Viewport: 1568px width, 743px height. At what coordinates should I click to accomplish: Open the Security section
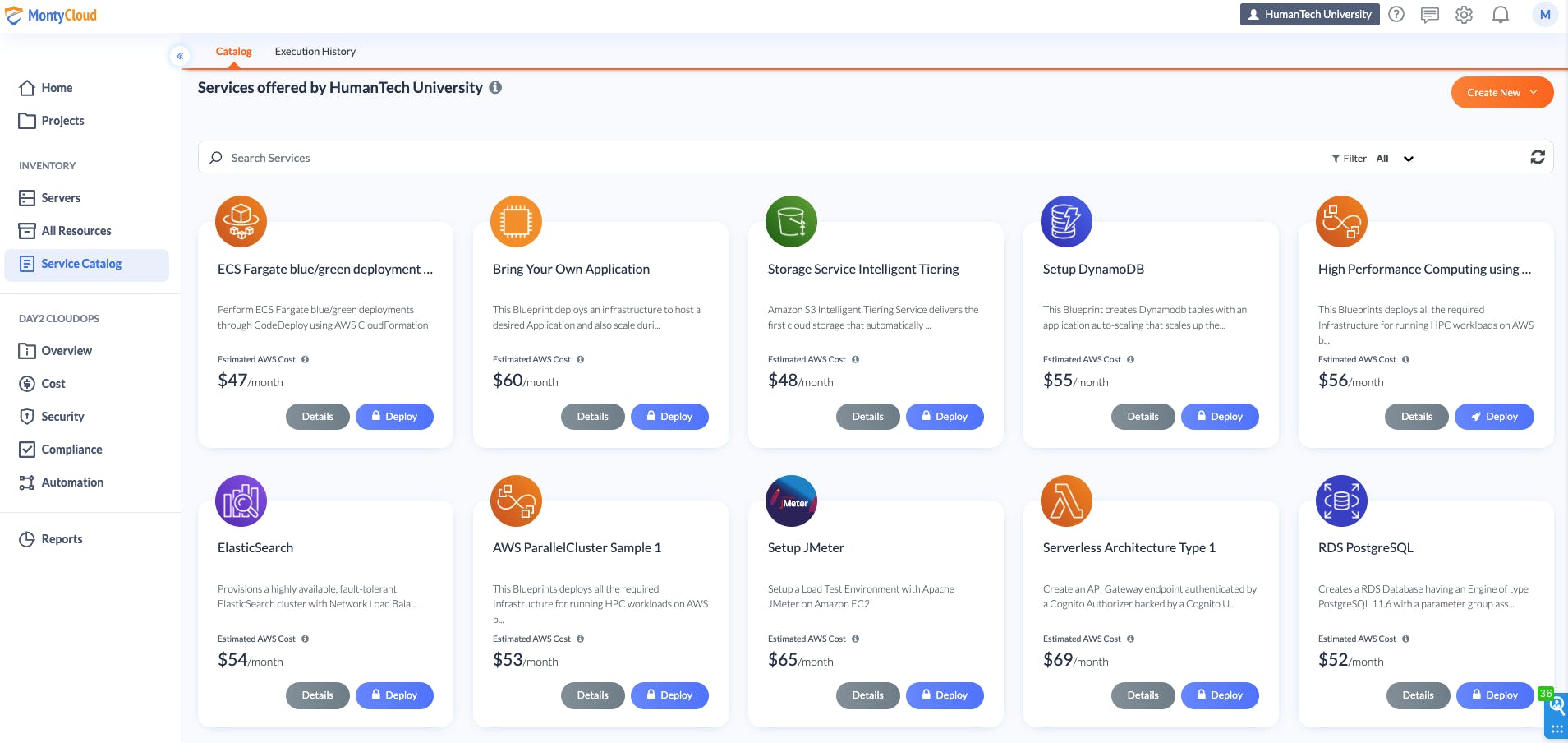pyautogui.click(x=62, y=416)
